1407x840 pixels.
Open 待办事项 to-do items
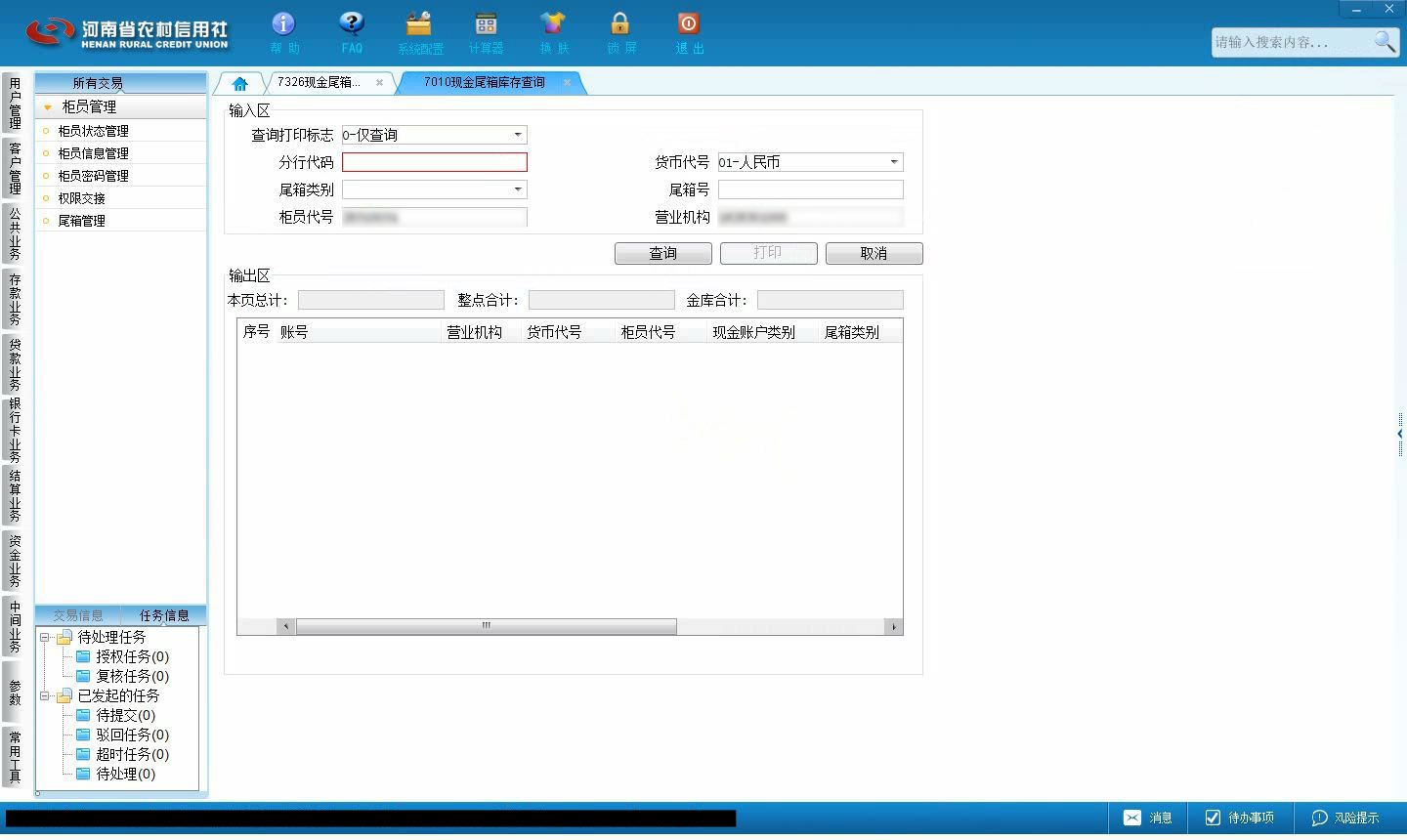(1240, 818)
